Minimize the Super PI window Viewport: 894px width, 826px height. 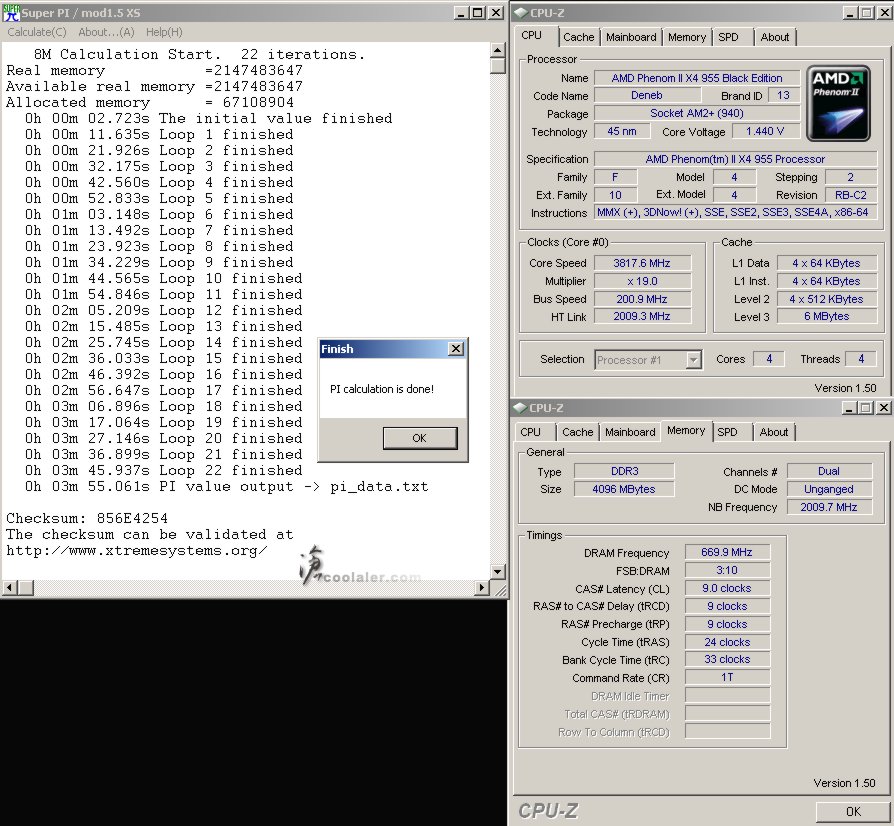coord(461,13)
